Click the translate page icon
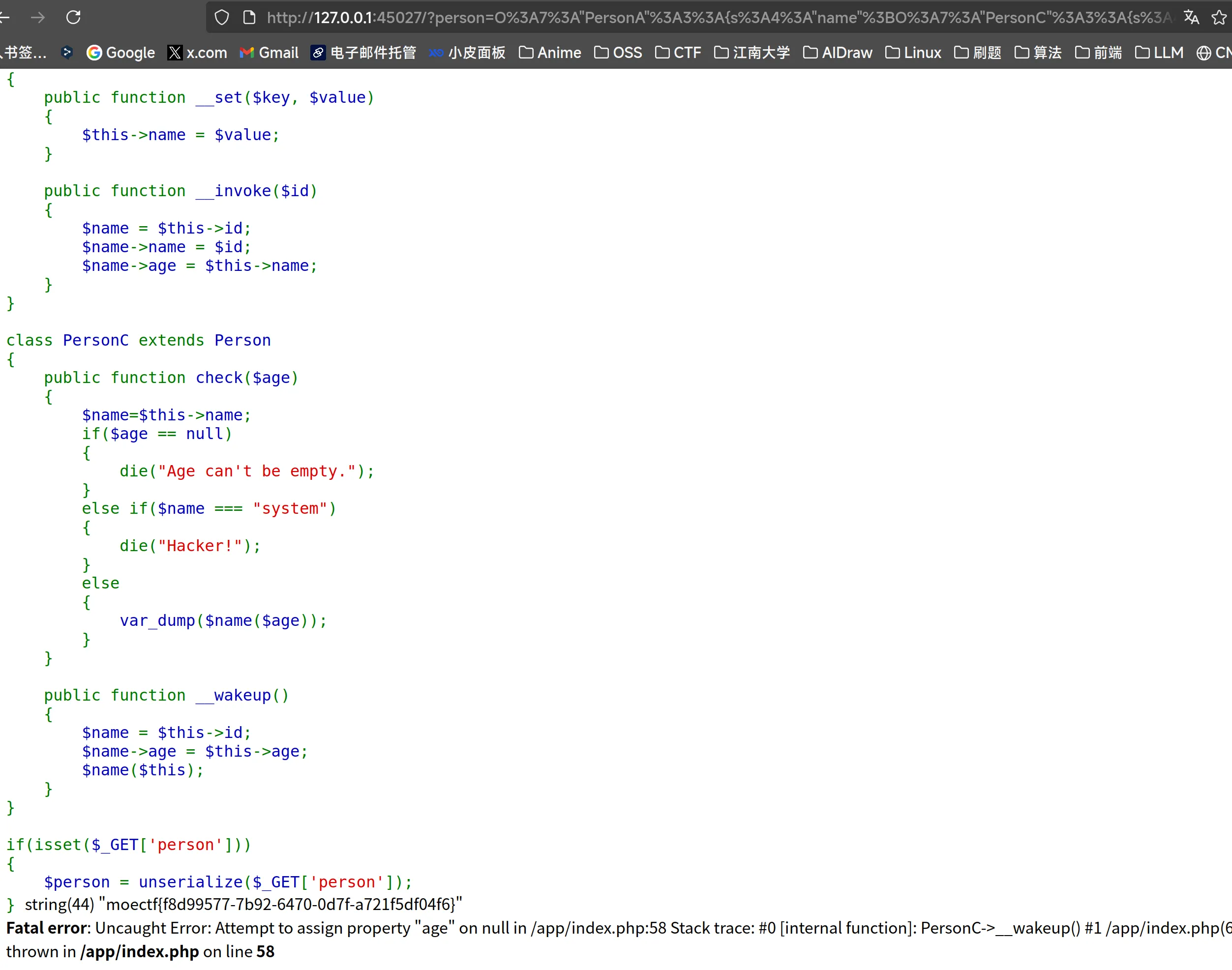 point(1191,18)
